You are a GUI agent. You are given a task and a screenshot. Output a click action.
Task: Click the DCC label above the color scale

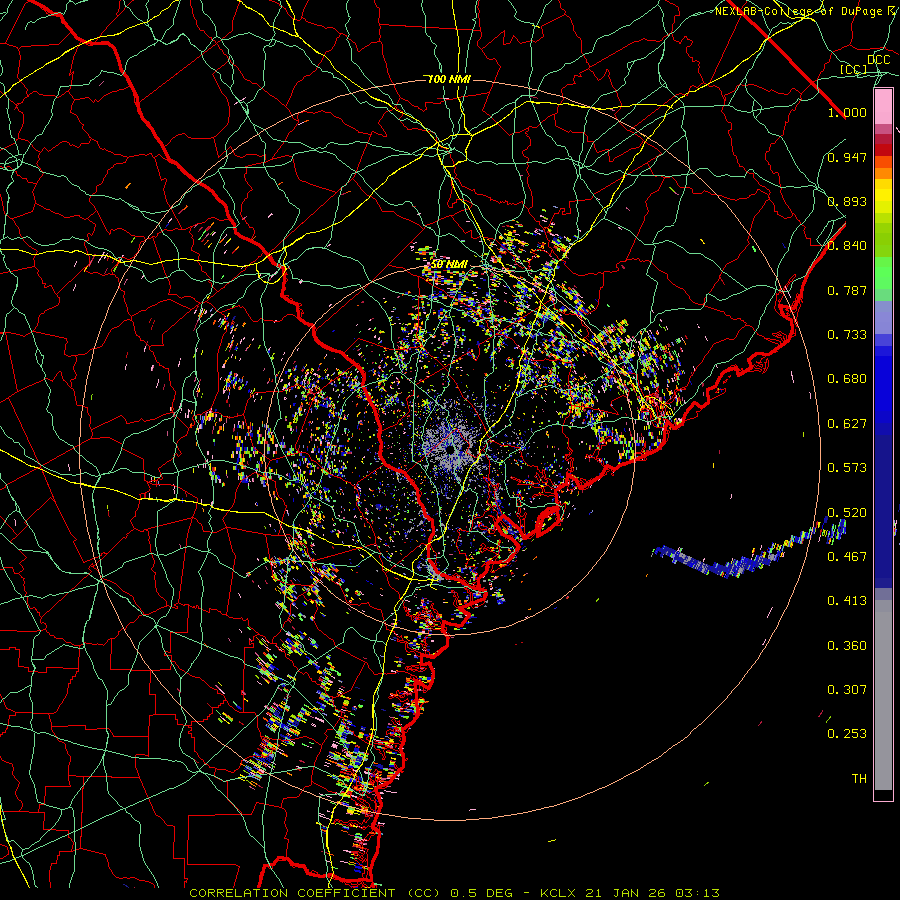(x=878, y=60)
